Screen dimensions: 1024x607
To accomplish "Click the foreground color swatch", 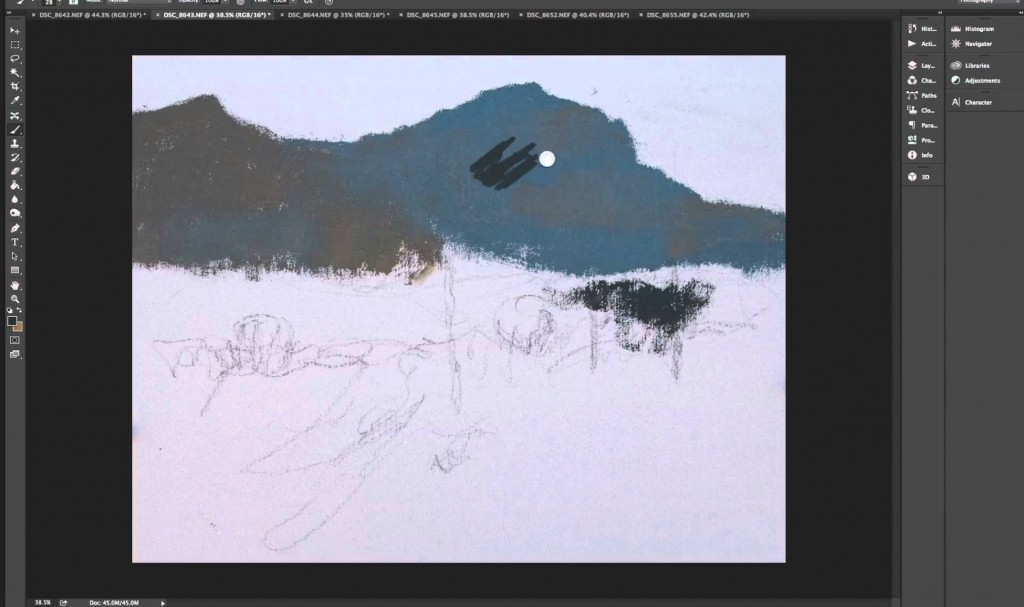I will (x=12, y=322).
